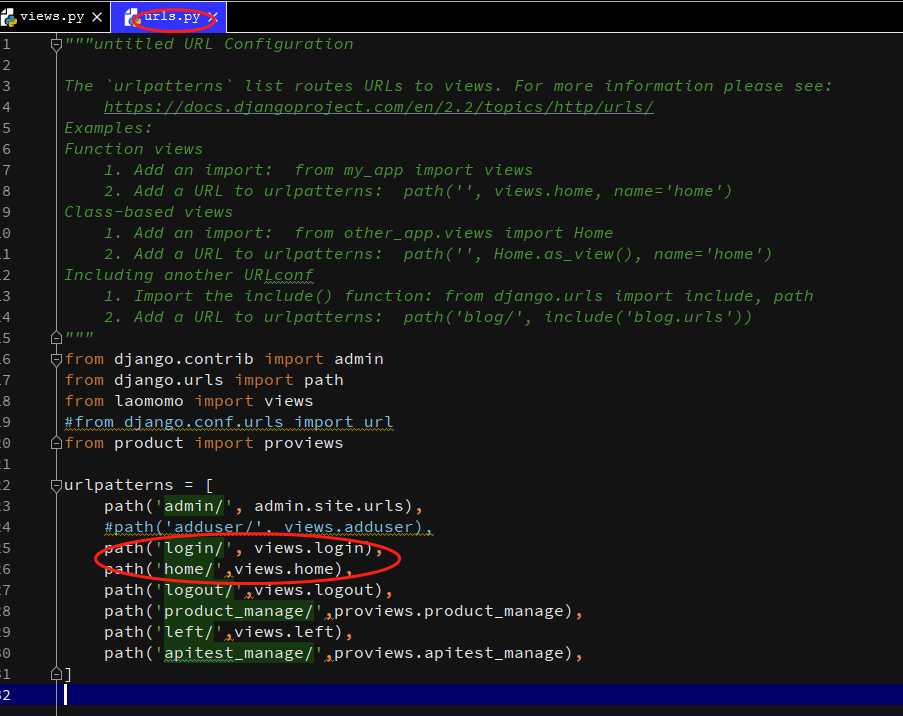Switch to the views.py tab
903x716 pixels.
tap(52, 17)
